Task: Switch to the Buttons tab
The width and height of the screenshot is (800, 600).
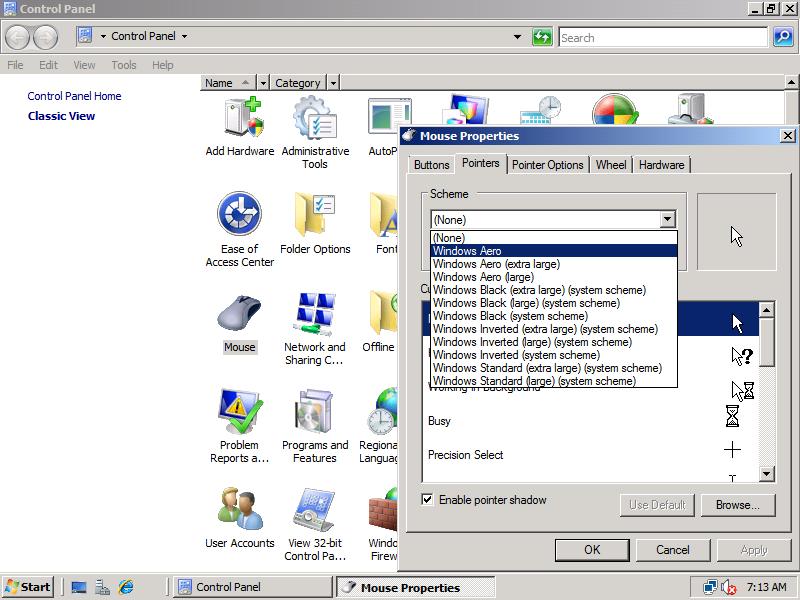Action: tap(432, 165)
